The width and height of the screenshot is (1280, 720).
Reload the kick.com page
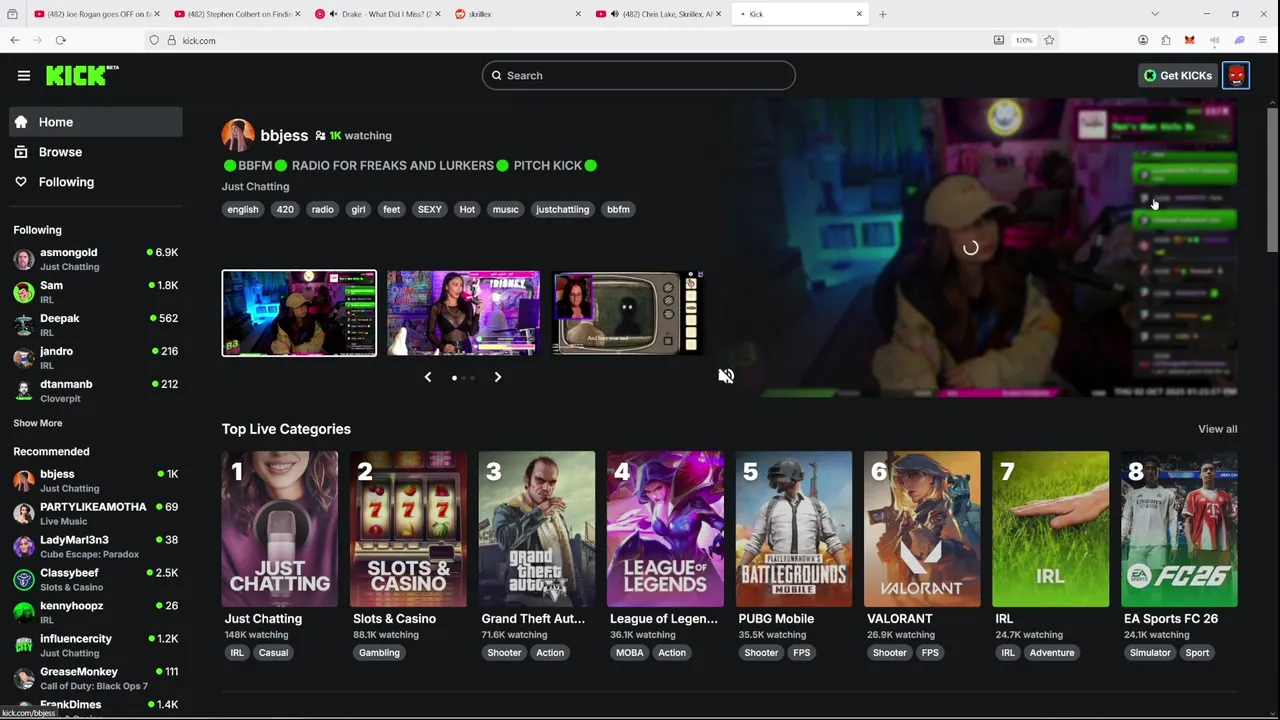[61, 40]
